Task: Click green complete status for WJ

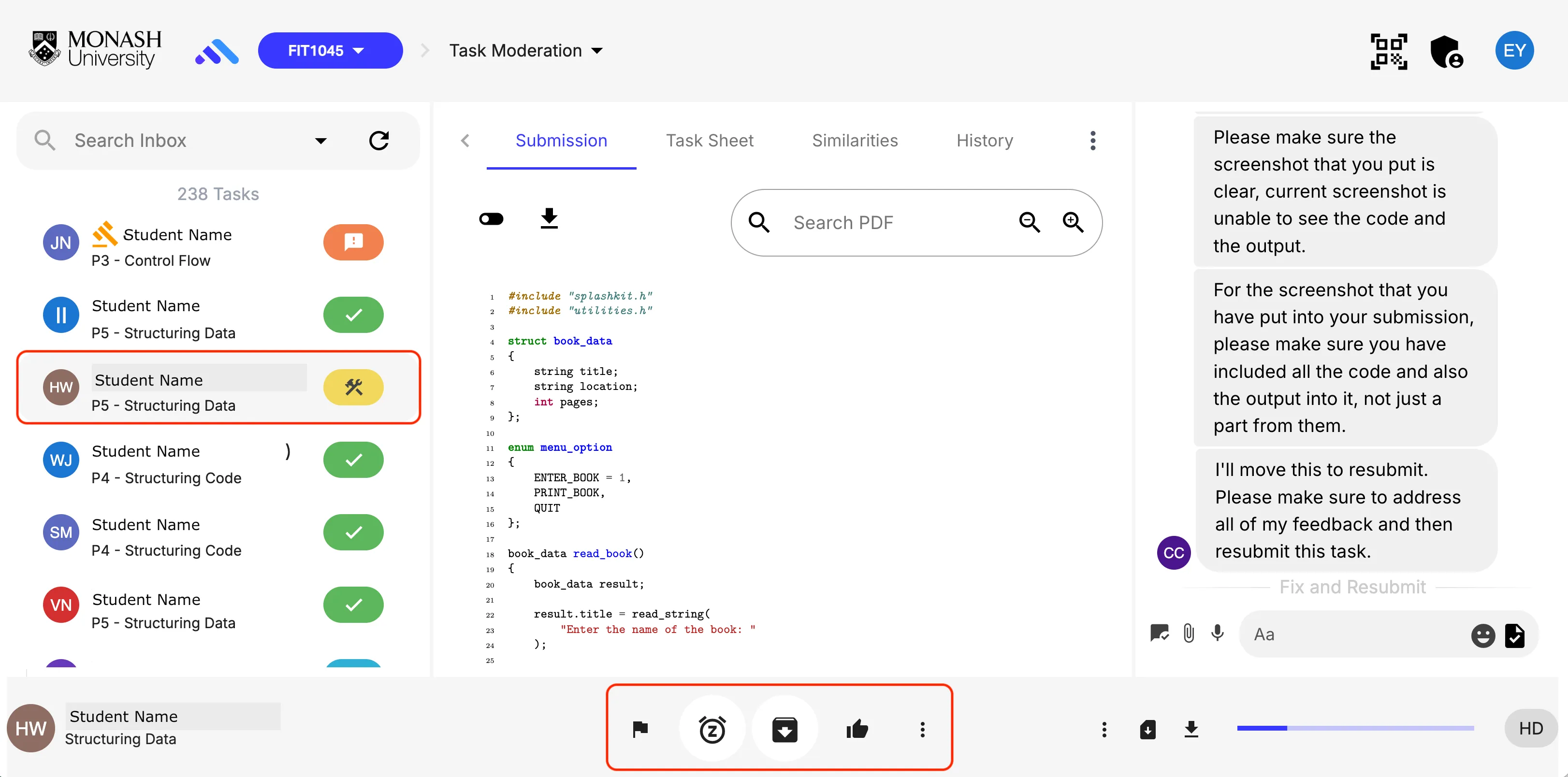Action: point(353,460)
